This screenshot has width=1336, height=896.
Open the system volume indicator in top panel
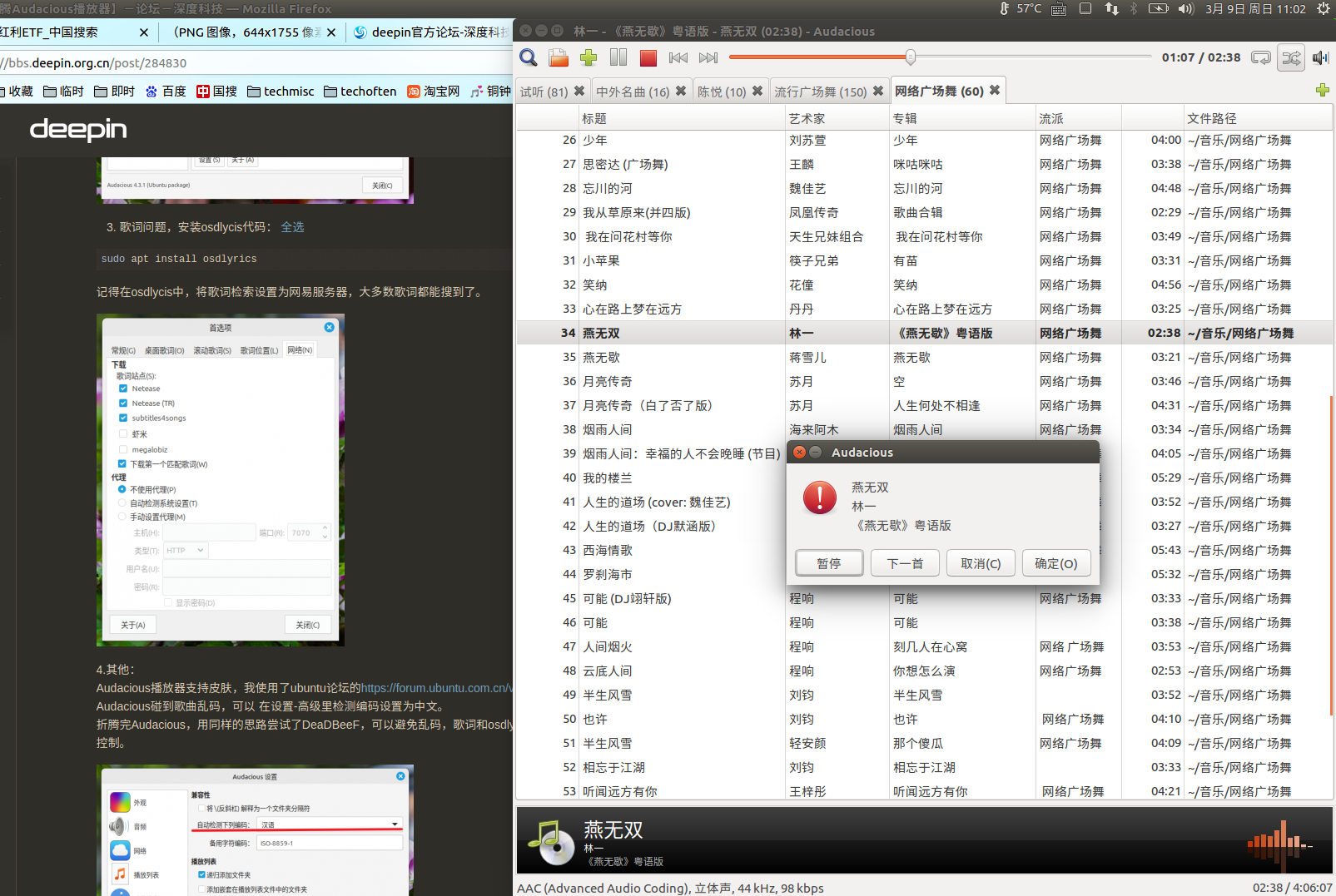pyautogui.click(x=1186, y=8)
